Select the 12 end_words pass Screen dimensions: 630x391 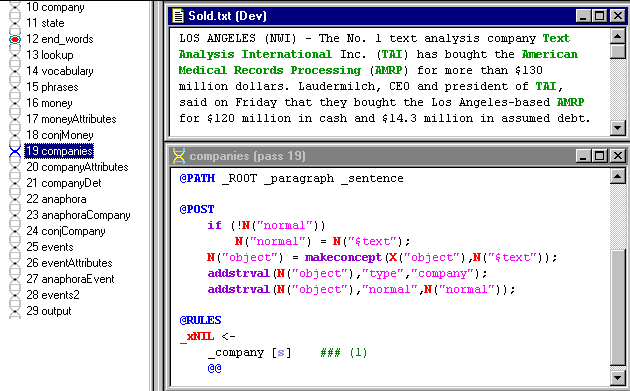pyautogui.click(x=60, y=39)
